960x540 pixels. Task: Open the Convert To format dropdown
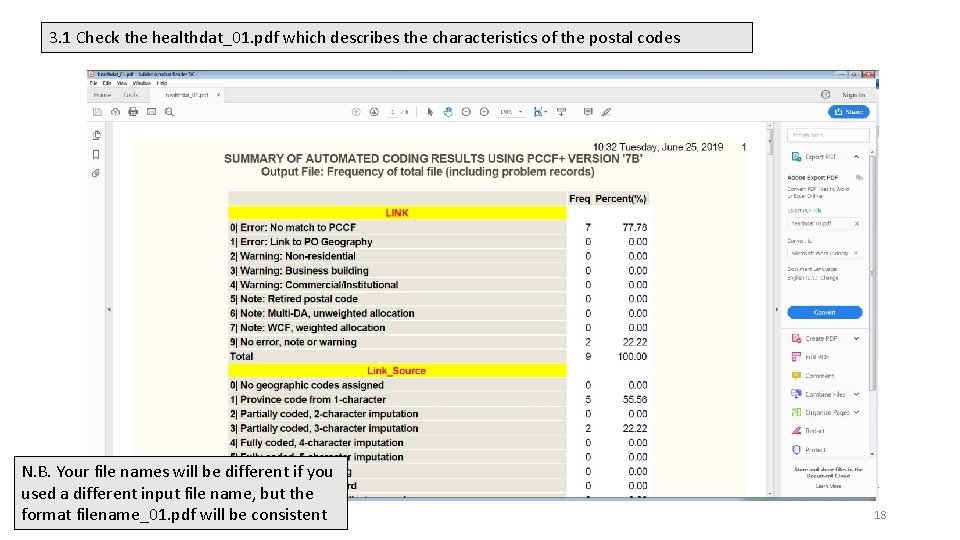tap(825, 253)
